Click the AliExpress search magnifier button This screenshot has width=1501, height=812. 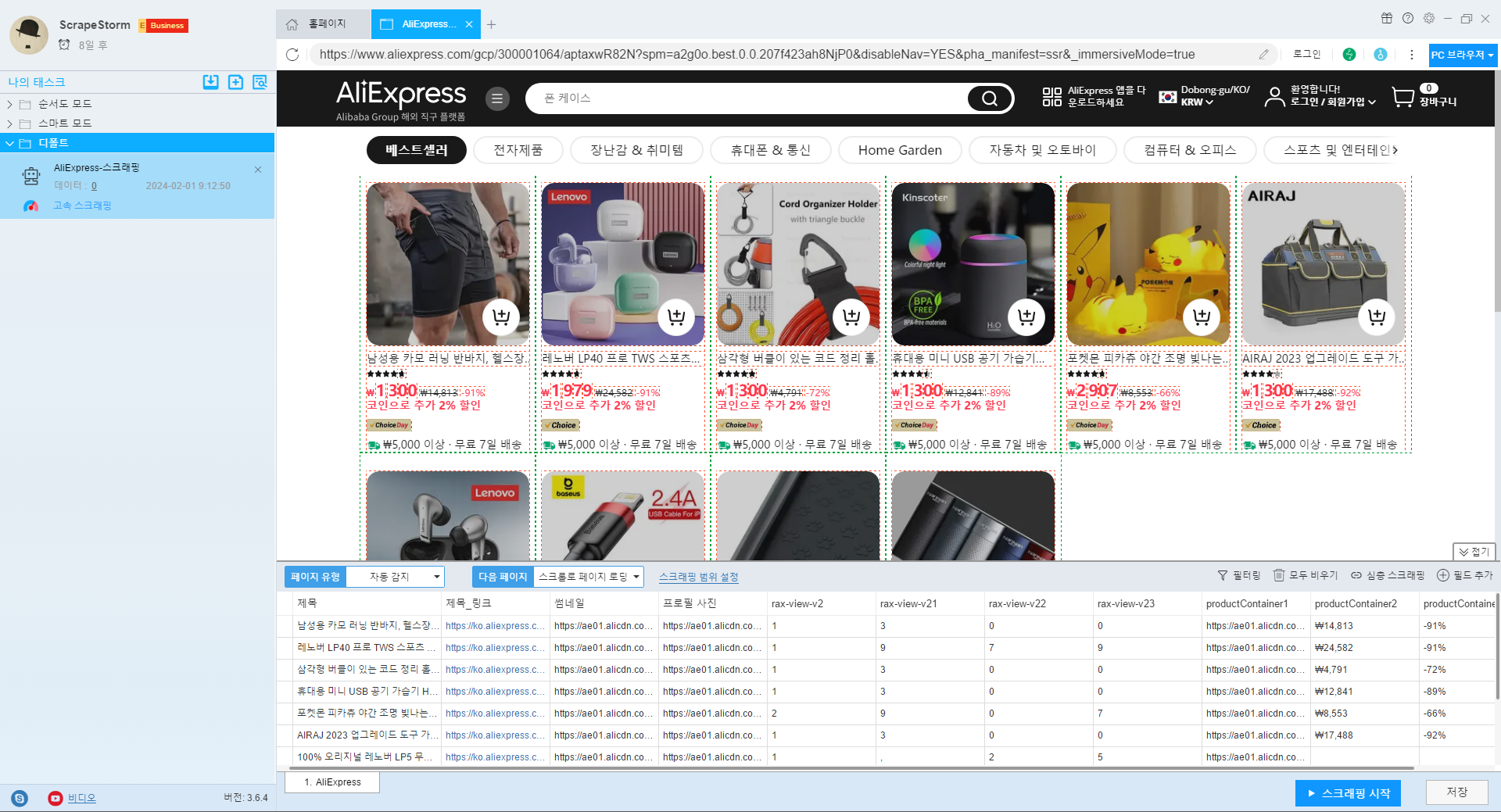point(989,98)
